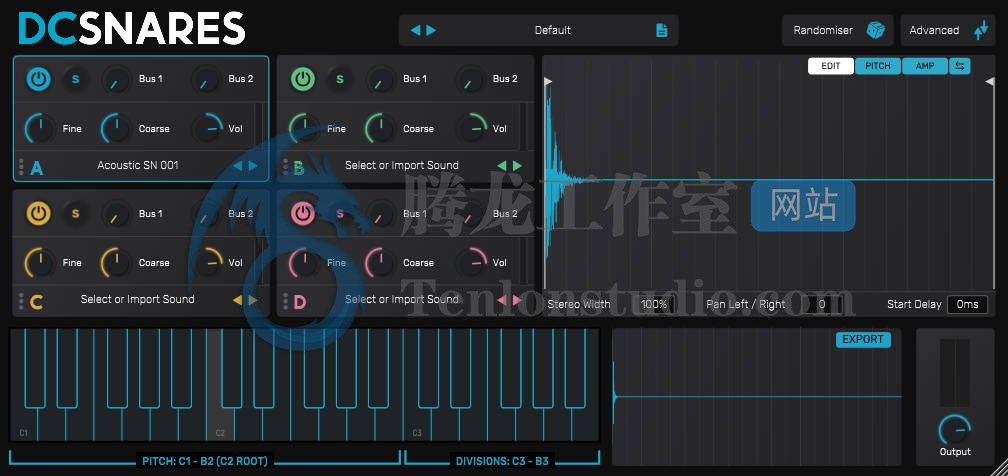This screenshot has height=476, width=1008.
Task: Click the Randomiser dice icon
Action: click(x=876, y=30)
